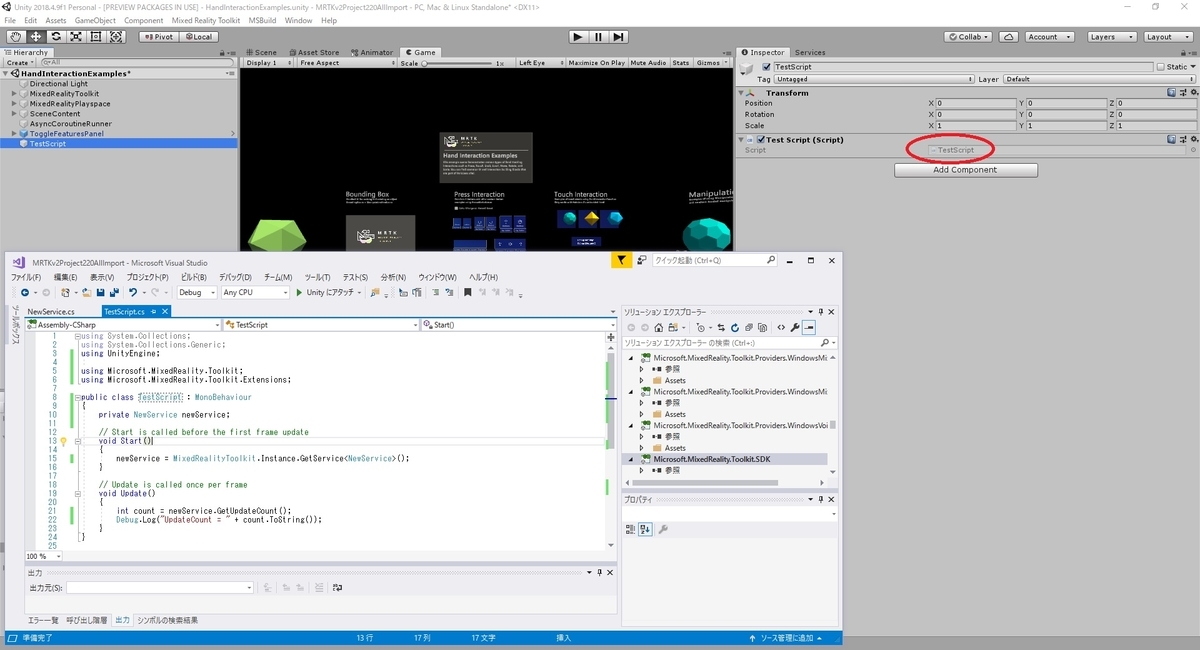Open Unity cloud services icon
The width and height of the screenshot is (1200, 650).
[1009, 37]
